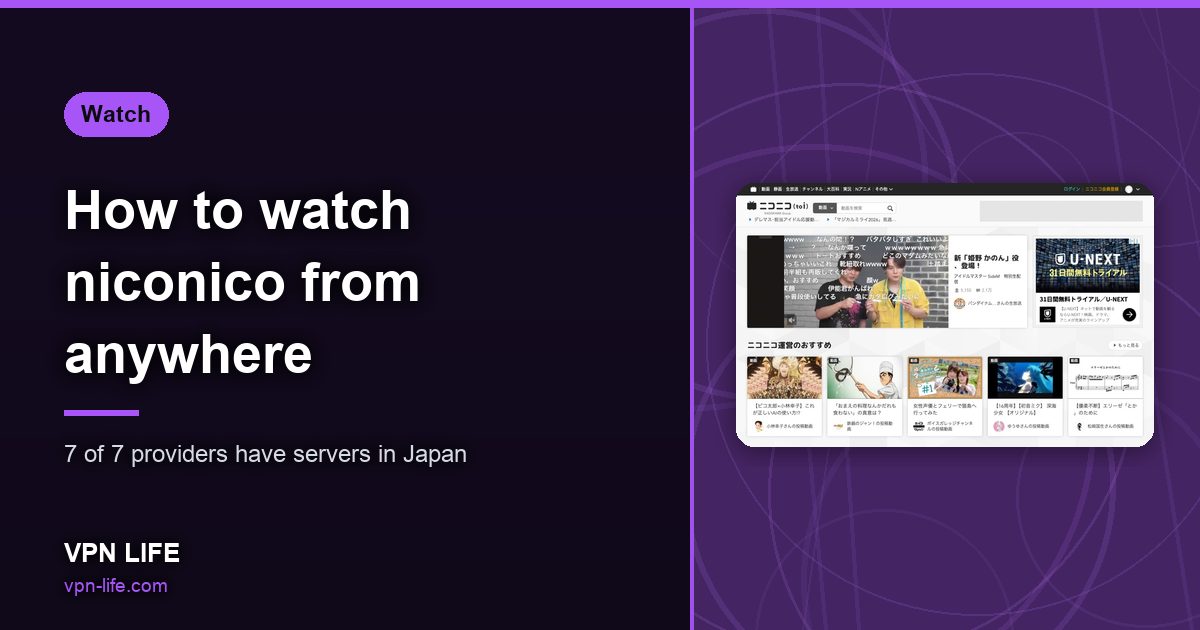Click the live broadcaster's round avatar
The width and height of the screenshot is (1200, 630).
pos(959,303)
